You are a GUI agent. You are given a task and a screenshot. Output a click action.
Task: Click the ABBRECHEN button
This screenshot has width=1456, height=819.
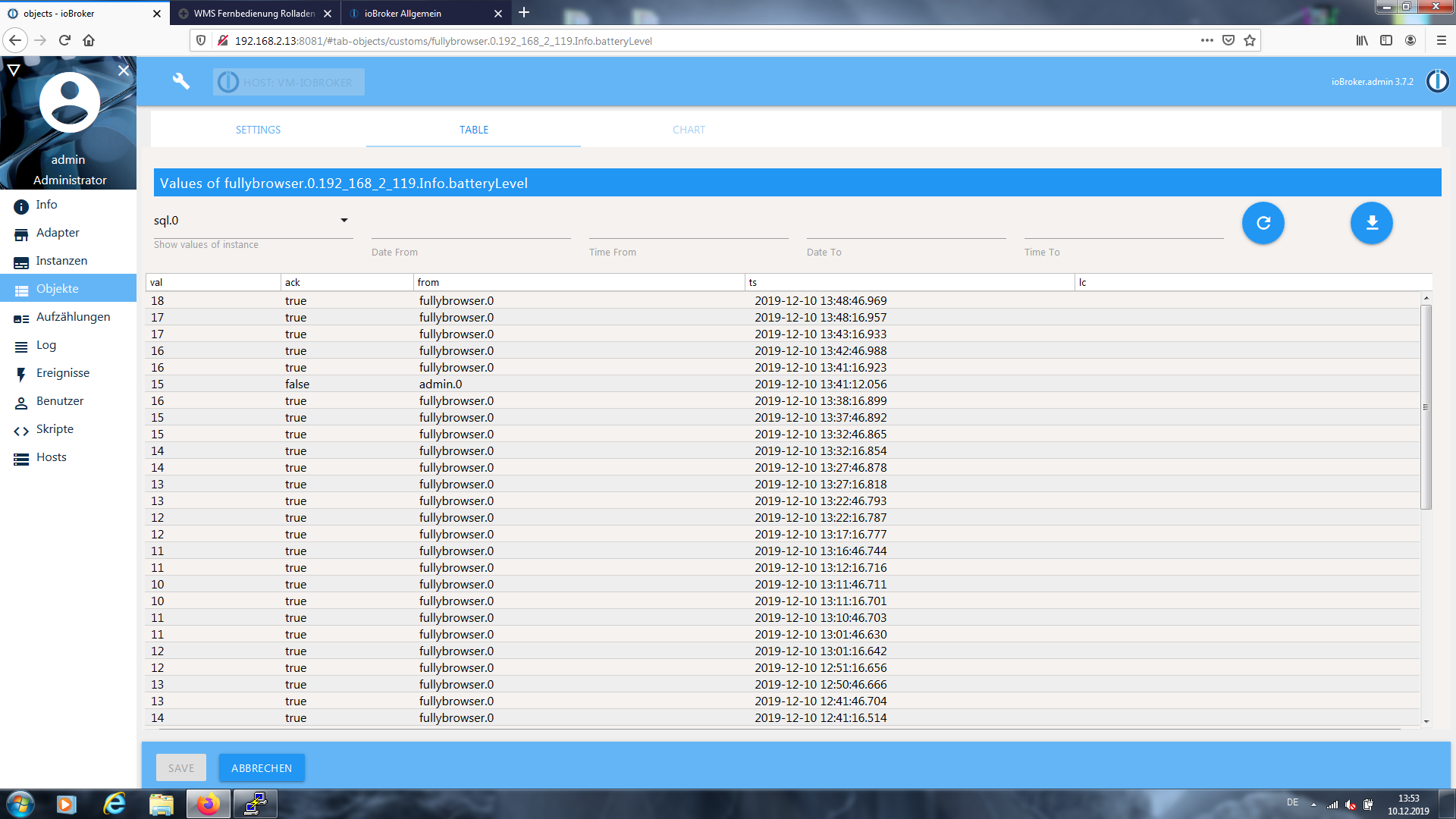(262, 768)
